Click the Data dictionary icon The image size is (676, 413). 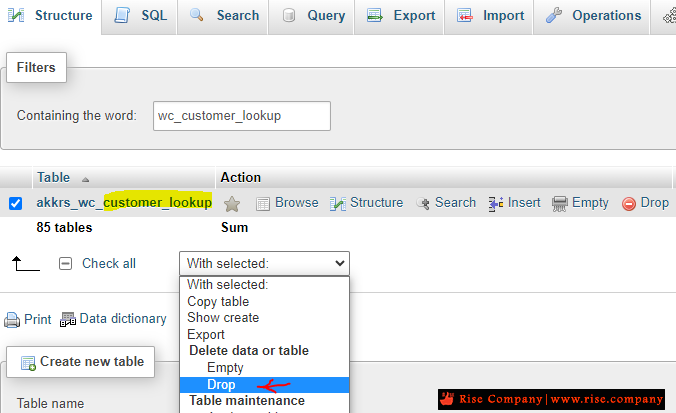68,319
